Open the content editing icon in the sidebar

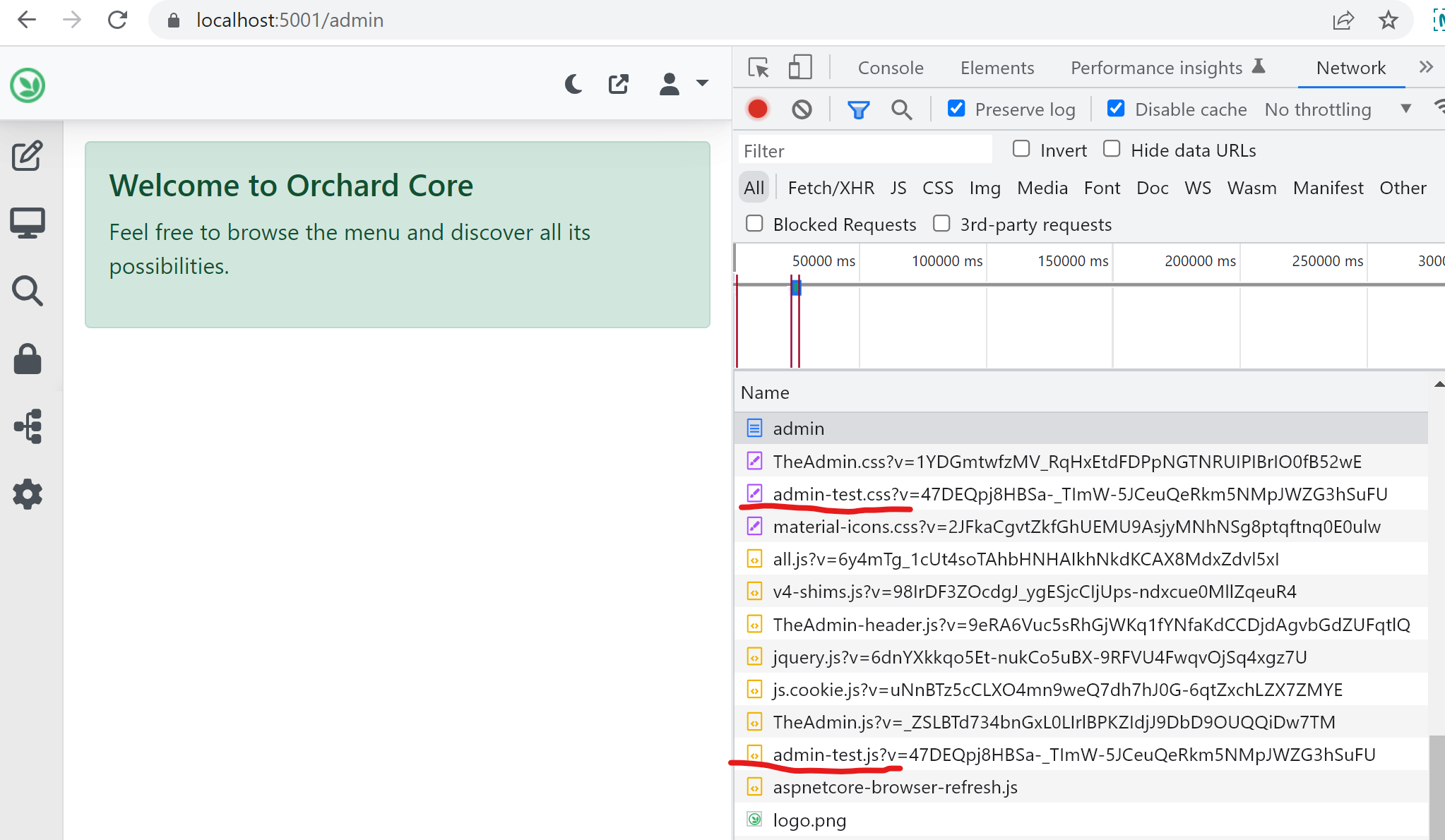tap(28, 157)
